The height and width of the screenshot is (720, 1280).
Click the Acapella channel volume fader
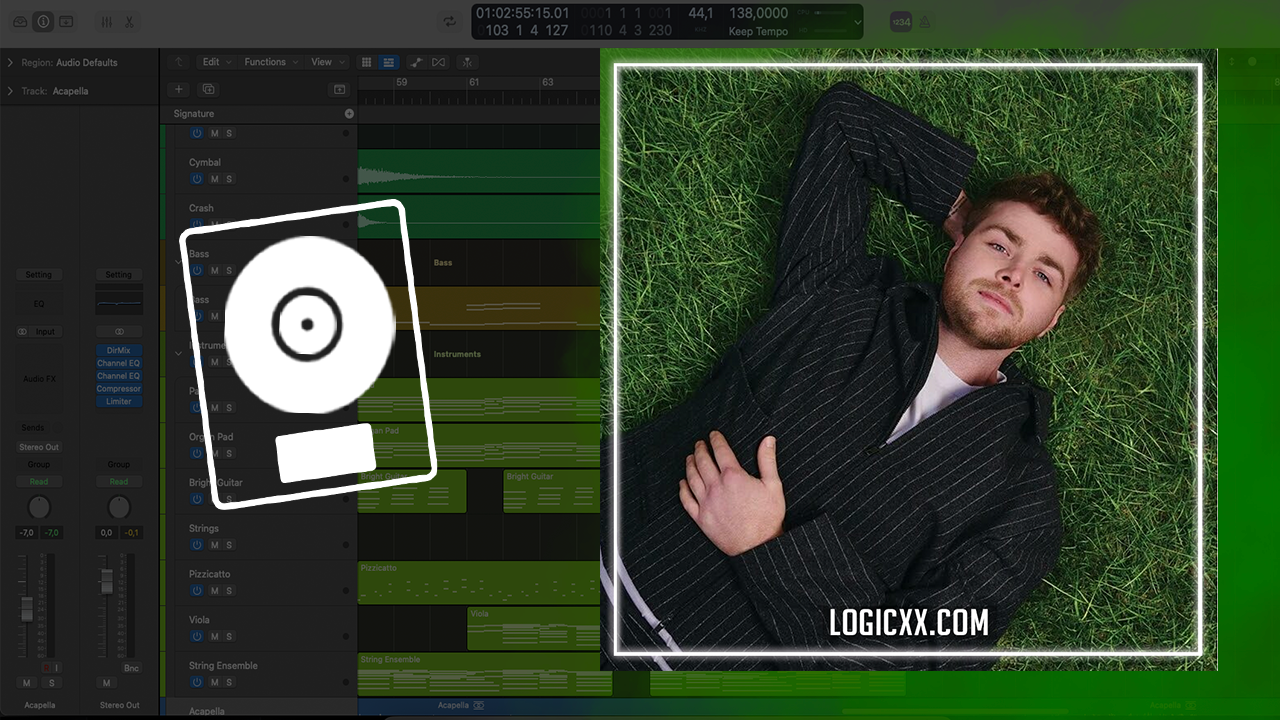27,607
